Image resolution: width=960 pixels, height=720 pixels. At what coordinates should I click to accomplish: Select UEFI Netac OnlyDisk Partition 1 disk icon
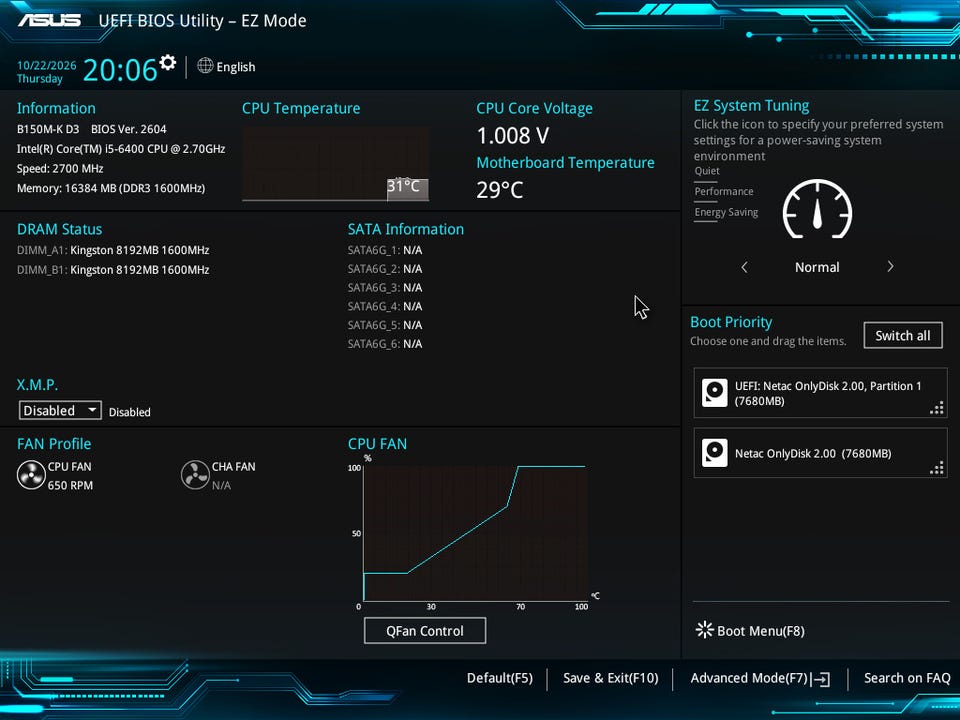coord(714,393)
